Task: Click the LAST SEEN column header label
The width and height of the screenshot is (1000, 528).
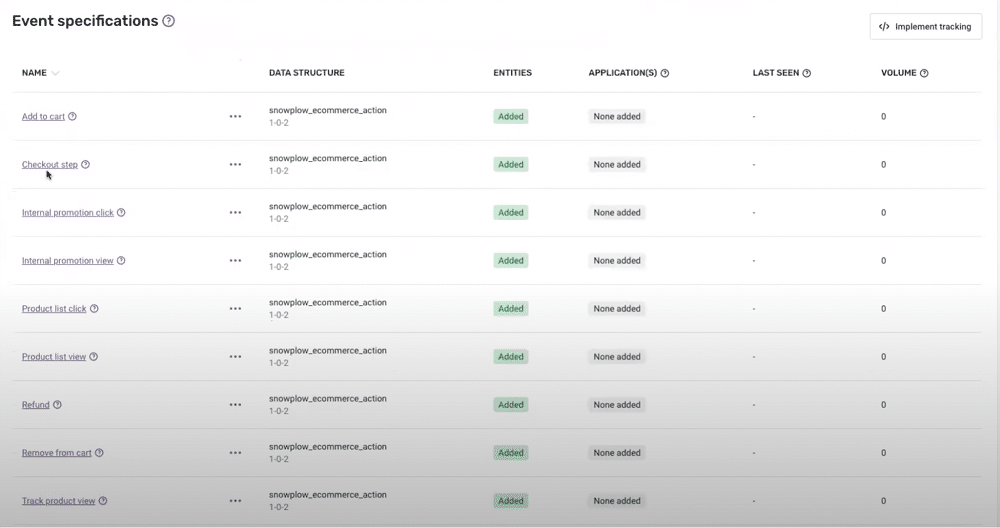Action: point(776,73)
